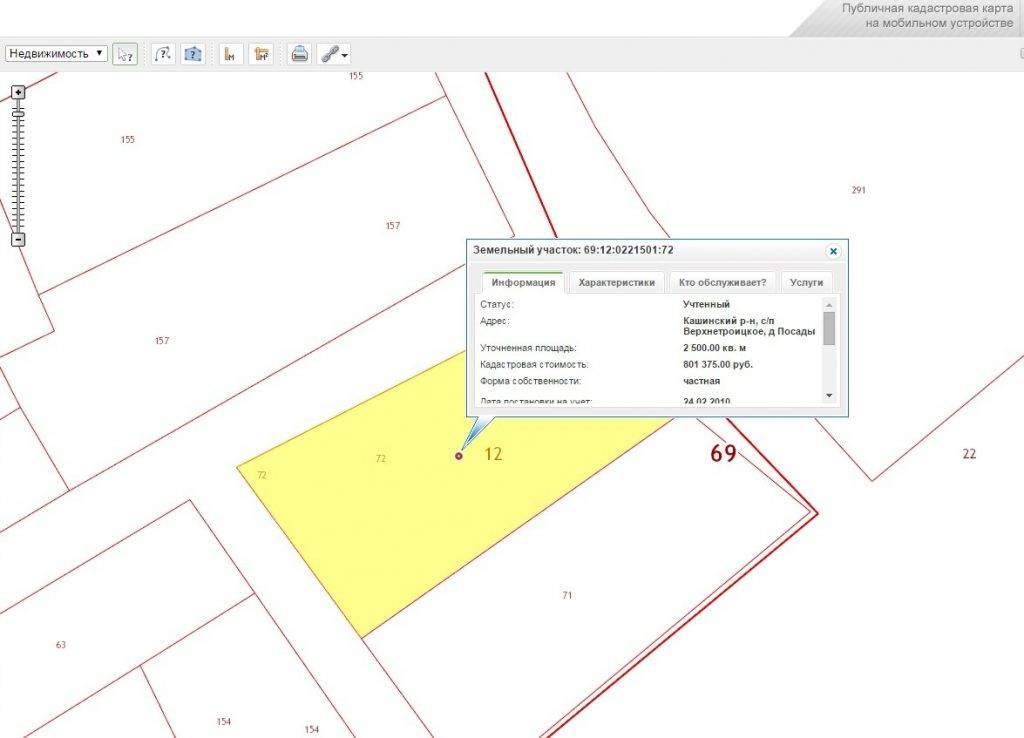Activate the area measurement tool

pos(261,54)
